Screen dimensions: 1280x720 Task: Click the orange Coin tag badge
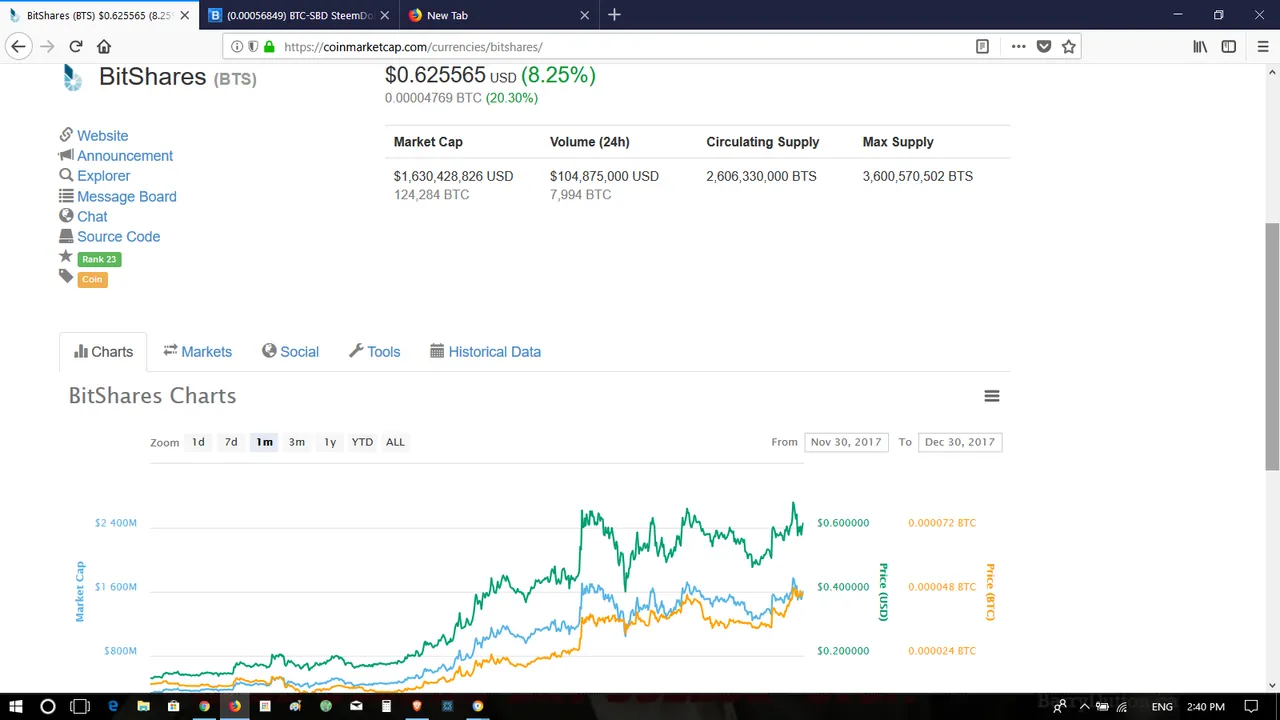point(92,279)
